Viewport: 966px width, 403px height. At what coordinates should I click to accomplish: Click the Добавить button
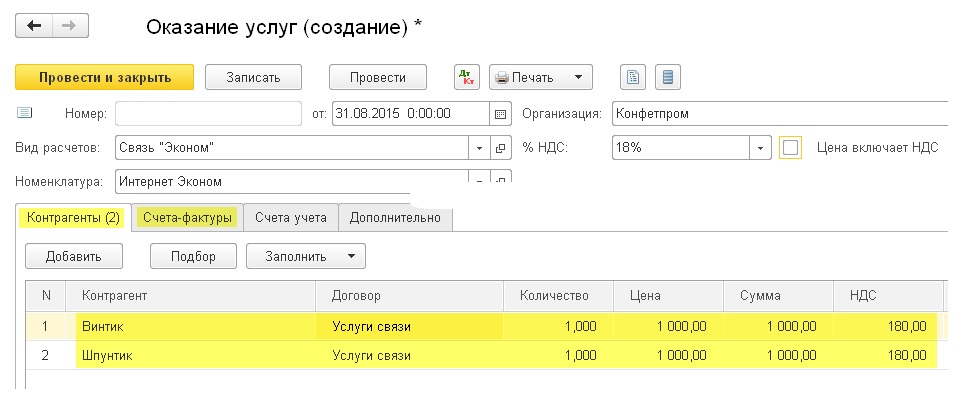pyautogui.click(x=73, y=256)
